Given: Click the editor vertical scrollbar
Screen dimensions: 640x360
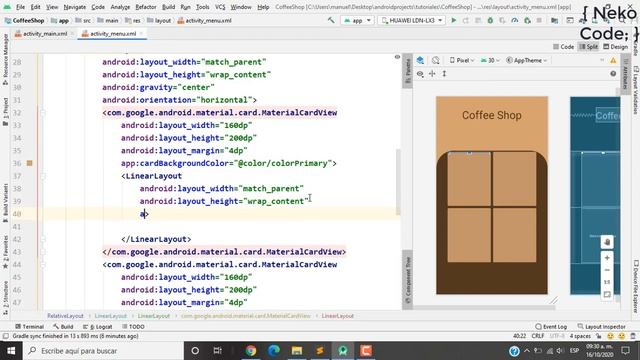Looking at the screenshot, I should 398,182.
